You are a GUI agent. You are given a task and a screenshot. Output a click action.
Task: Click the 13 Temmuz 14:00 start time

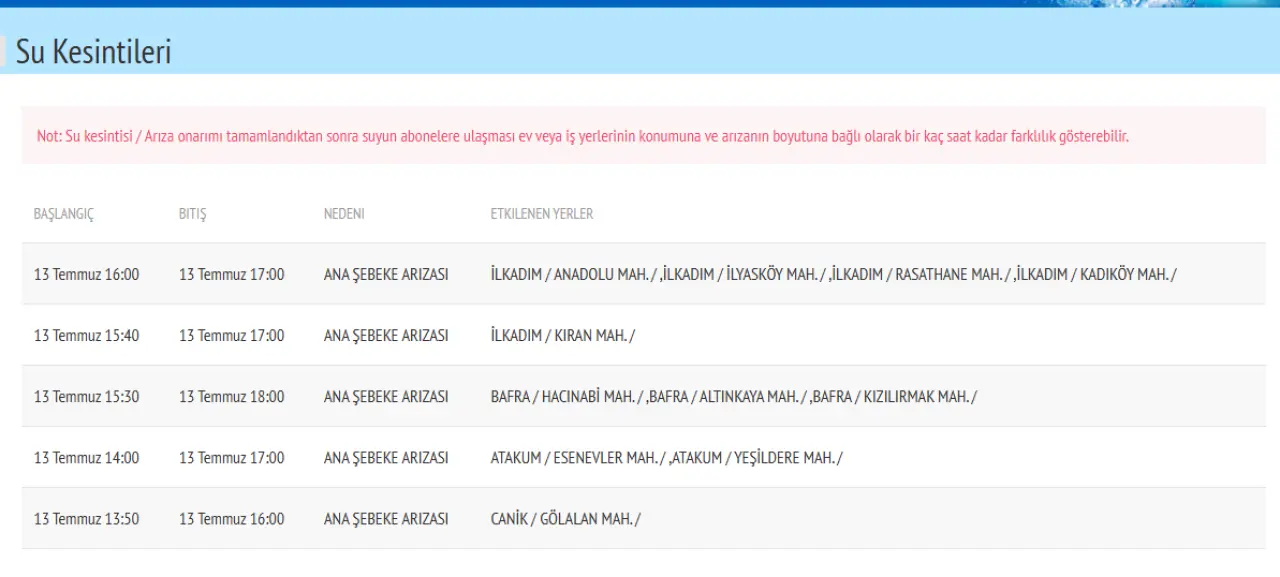coord(87,457)
